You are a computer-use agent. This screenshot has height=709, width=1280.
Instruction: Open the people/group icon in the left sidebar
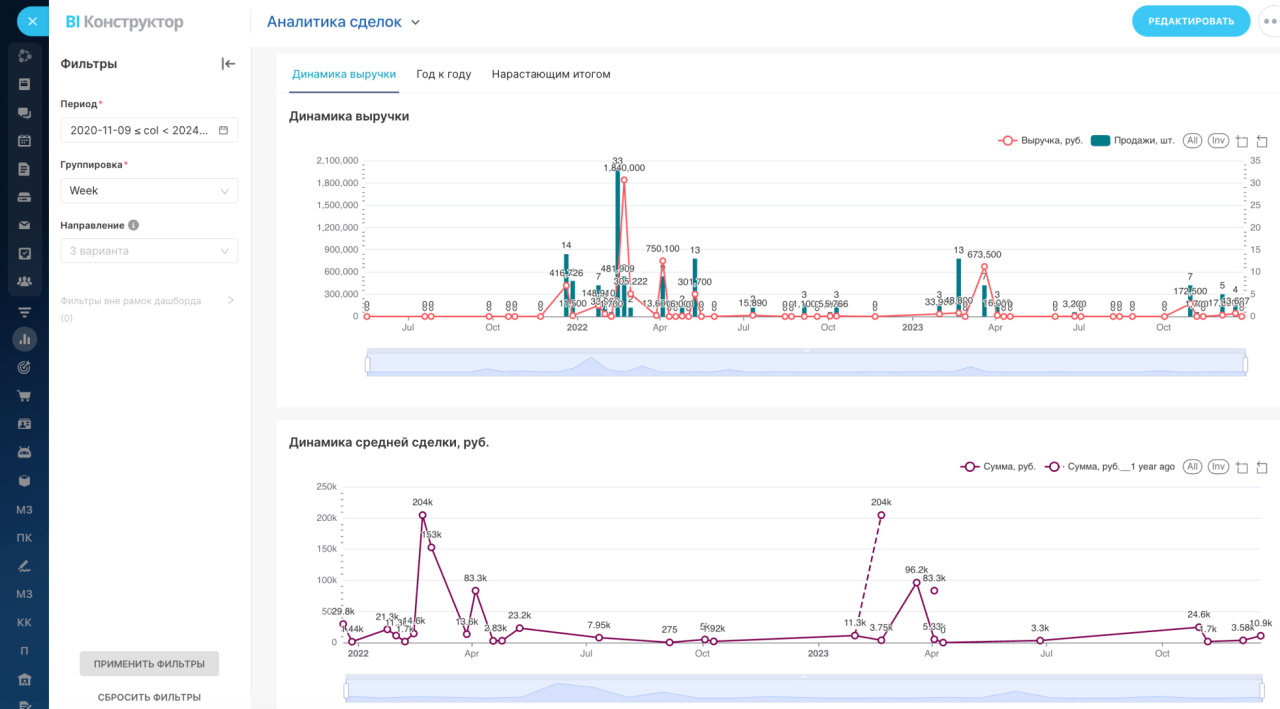tap(24, 282)
